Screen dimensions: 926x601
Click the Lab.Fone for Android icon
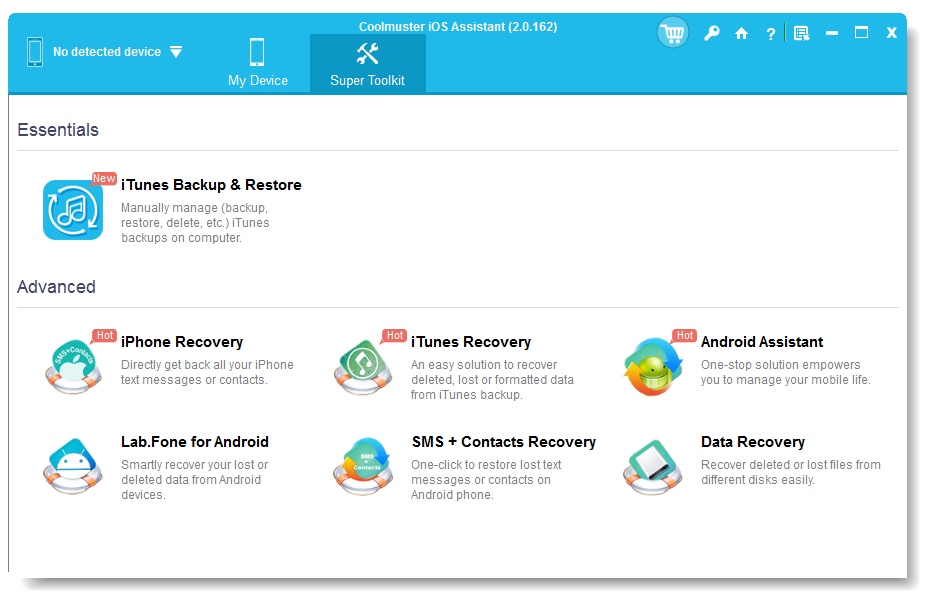point(72,466)
